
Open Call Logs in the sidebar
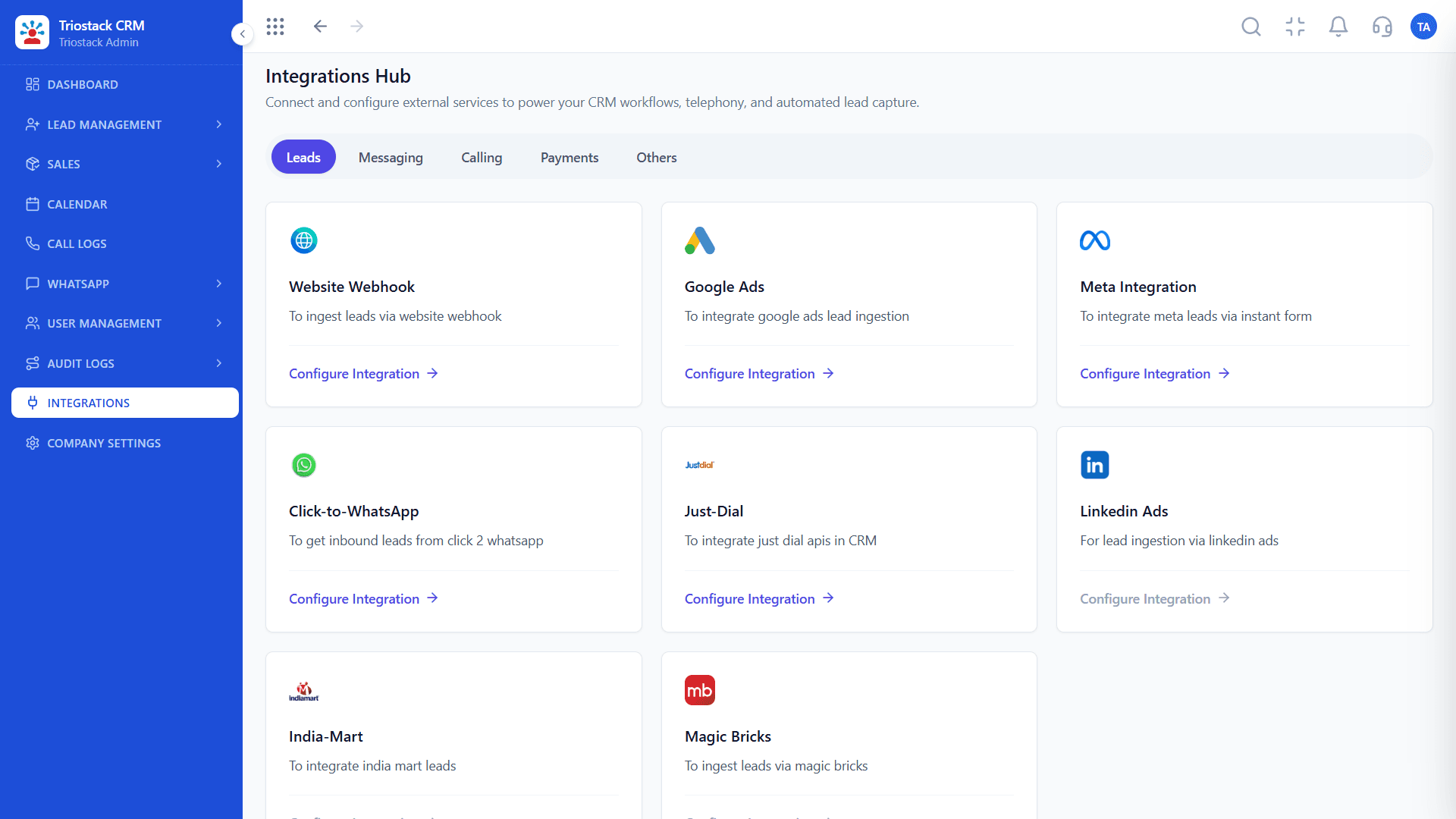point(125,243)
